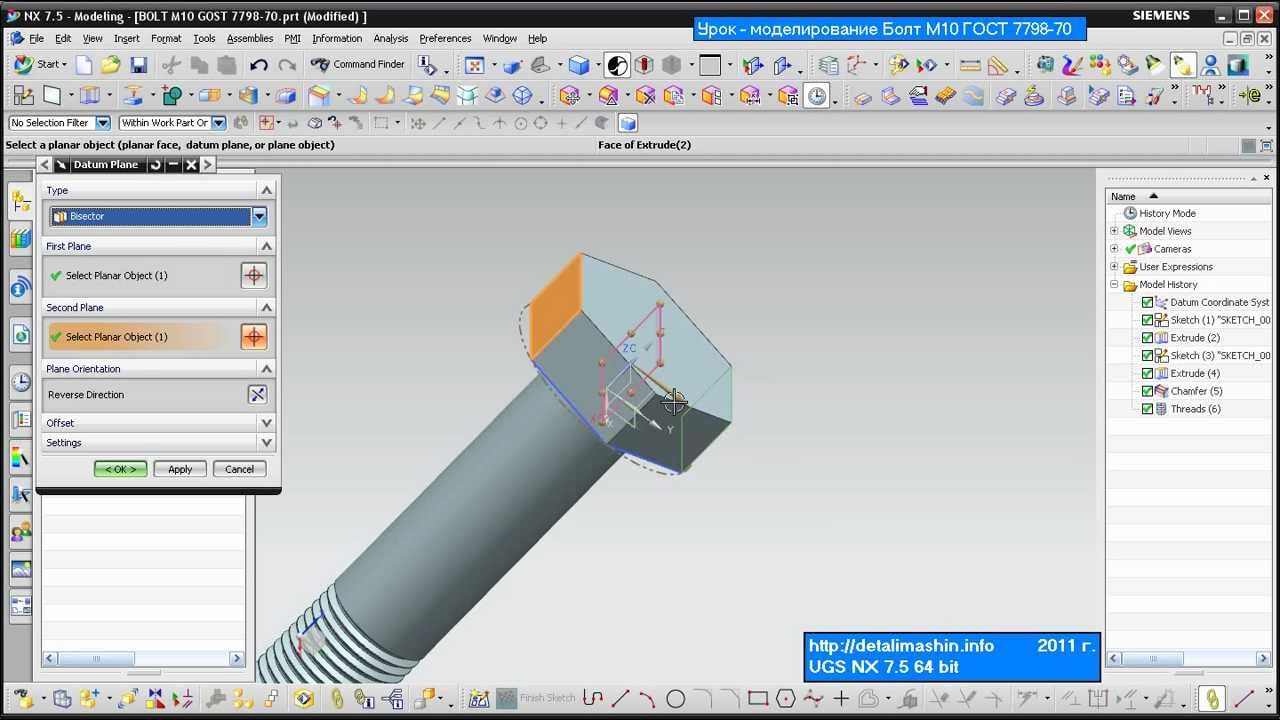
Task: Select the Circle sketch tool in bottom toolbar
Action: [676, 698]
